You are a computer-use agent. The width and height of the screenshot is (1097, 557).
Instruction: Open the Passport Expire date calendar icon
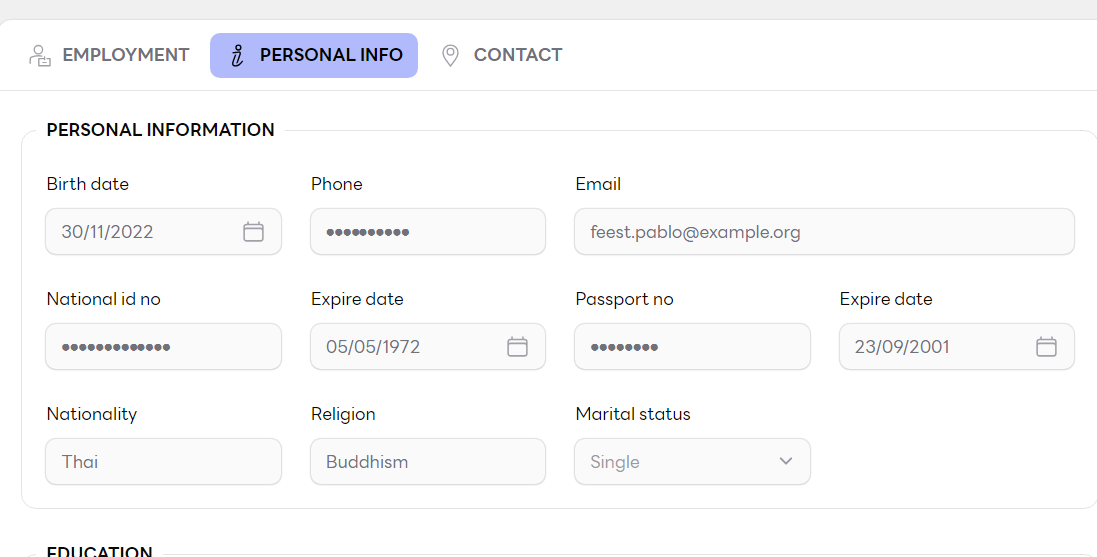coord(1046,346)
